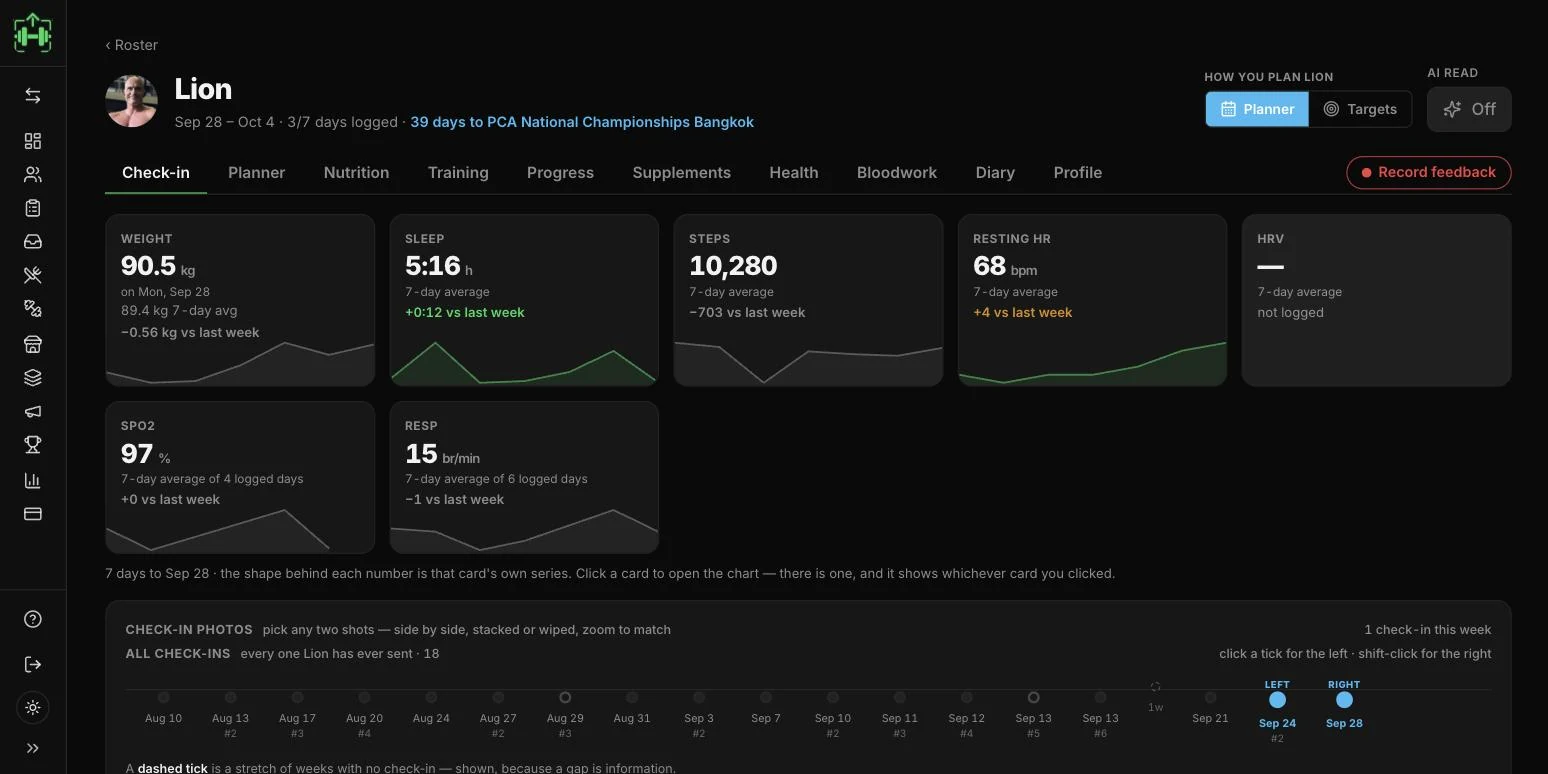
Task: Click the Record feedback button
Action: [x=1428, y=172]
